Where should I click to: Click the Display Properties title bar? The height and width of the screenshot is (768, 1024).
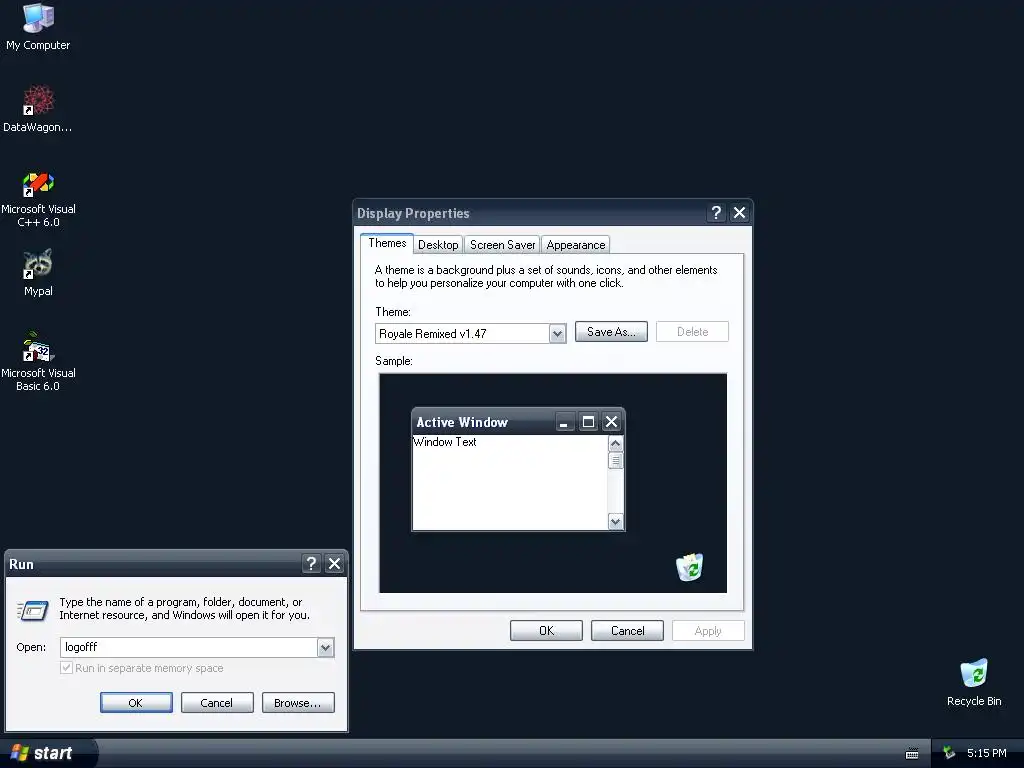click(529, 213)
